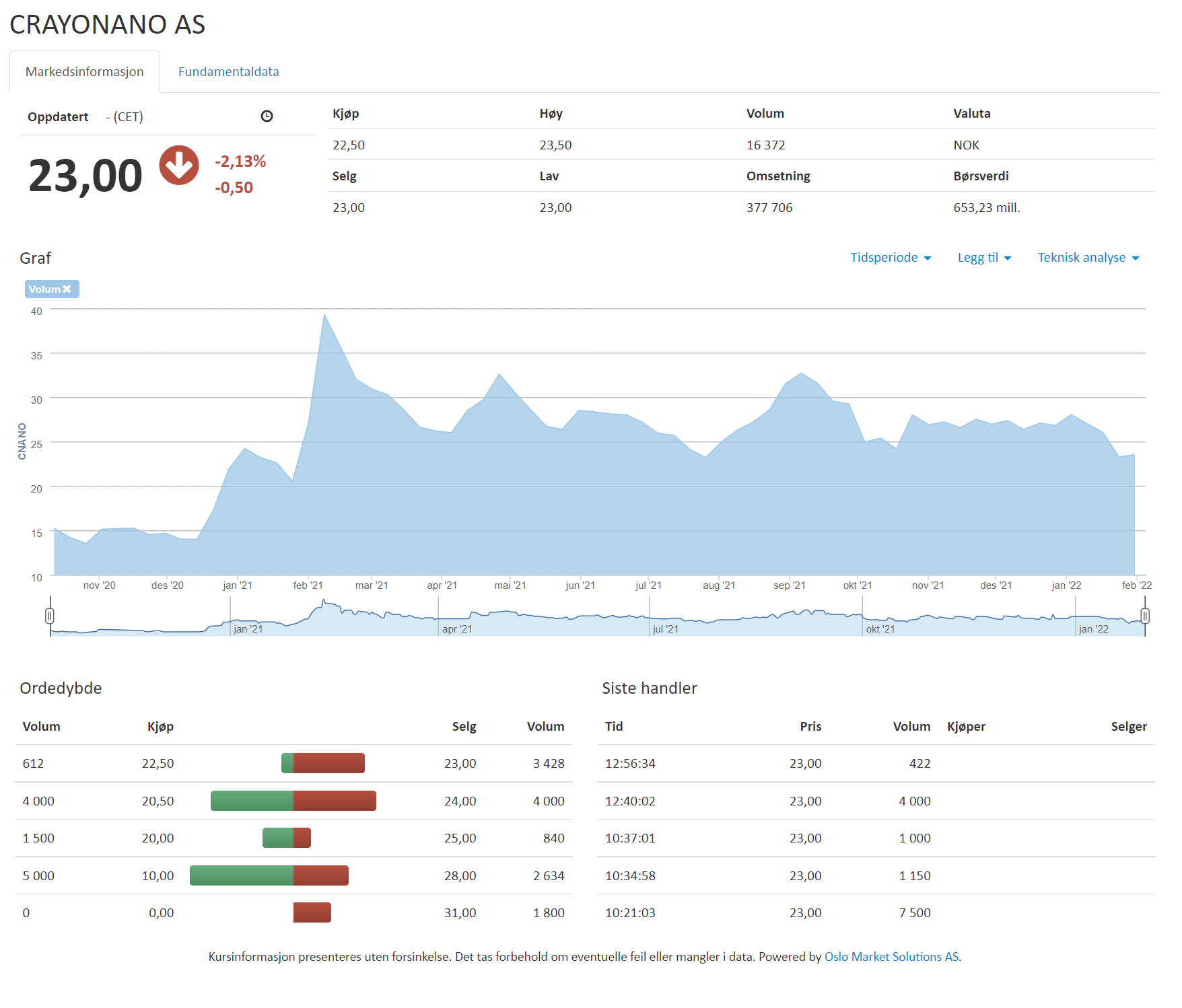
Task: Click the red down-arrow price change icon
Action: [x=179, y=166]
